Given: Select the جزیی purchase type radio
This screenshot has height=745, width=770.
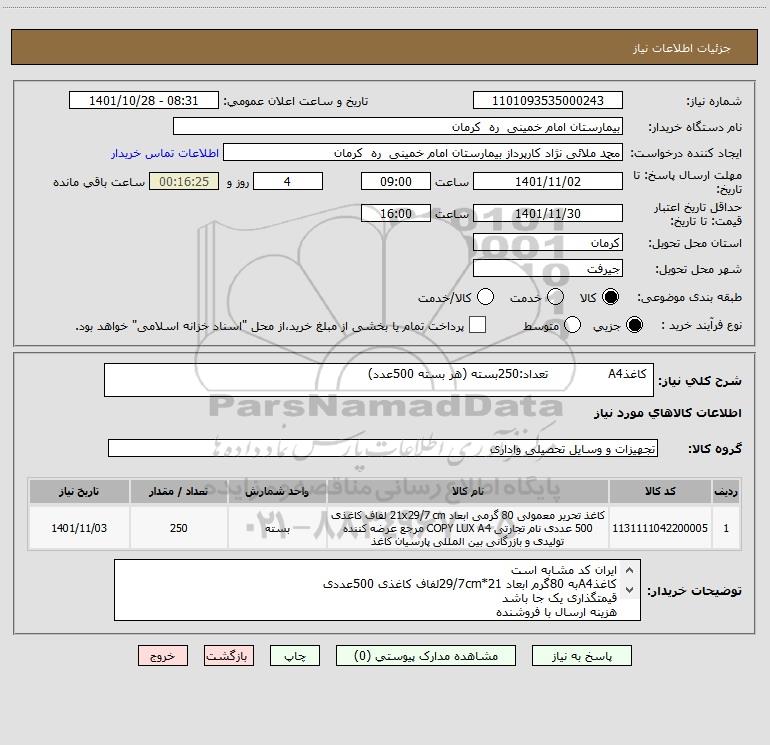Looking at the screenshot, I should pyautogui.click(x=634, y=325).
